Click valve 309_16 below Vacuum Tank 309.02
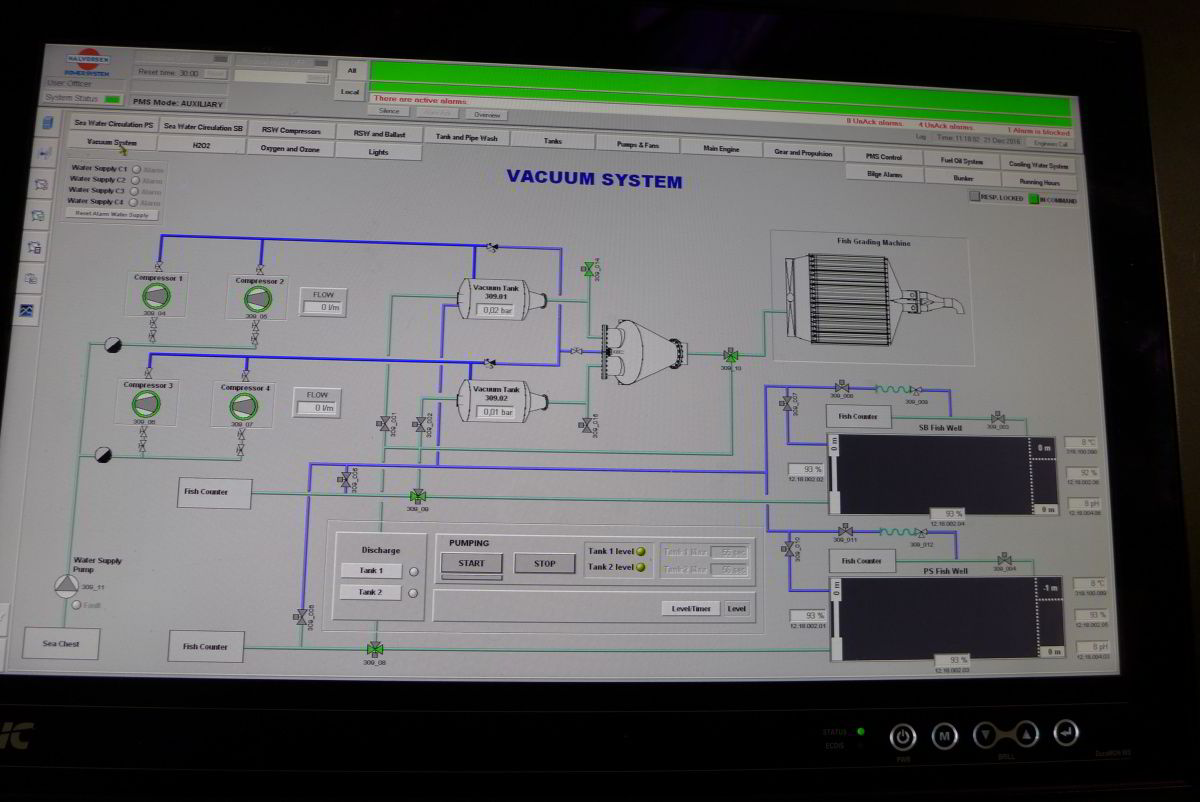This screenshot has width=1200, height=802. [586, 425]
